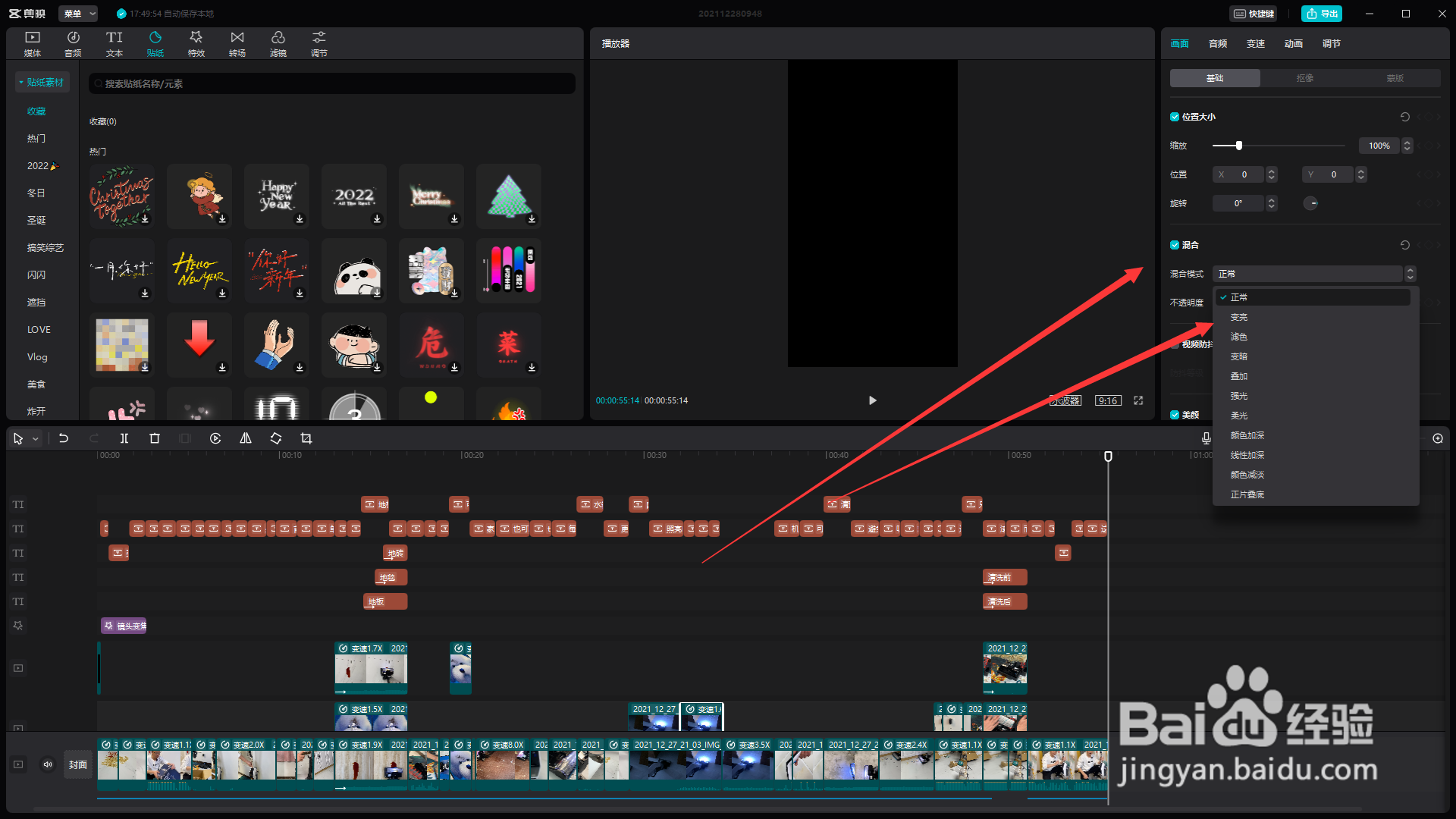Click the microphone record icon
This screenshot has width=1456, height=819.
pyautogui.click(x=1206, y=438)
